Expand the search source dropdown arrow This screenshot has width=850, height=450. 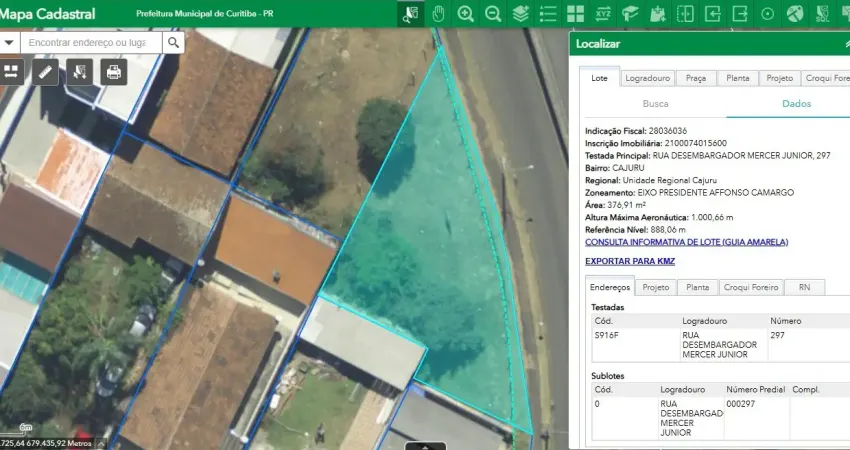click(x=8, y=42)
